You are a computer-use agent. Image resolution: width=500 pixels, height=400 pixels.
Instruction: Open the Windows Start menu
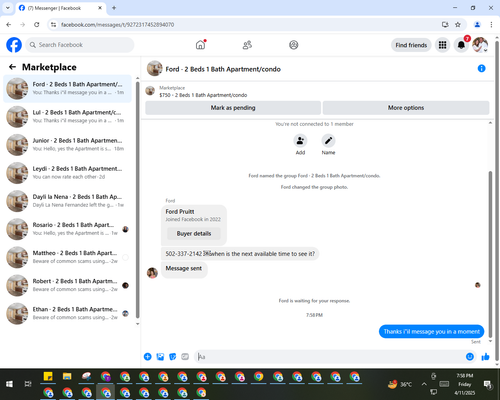click(x=9, y=384)
